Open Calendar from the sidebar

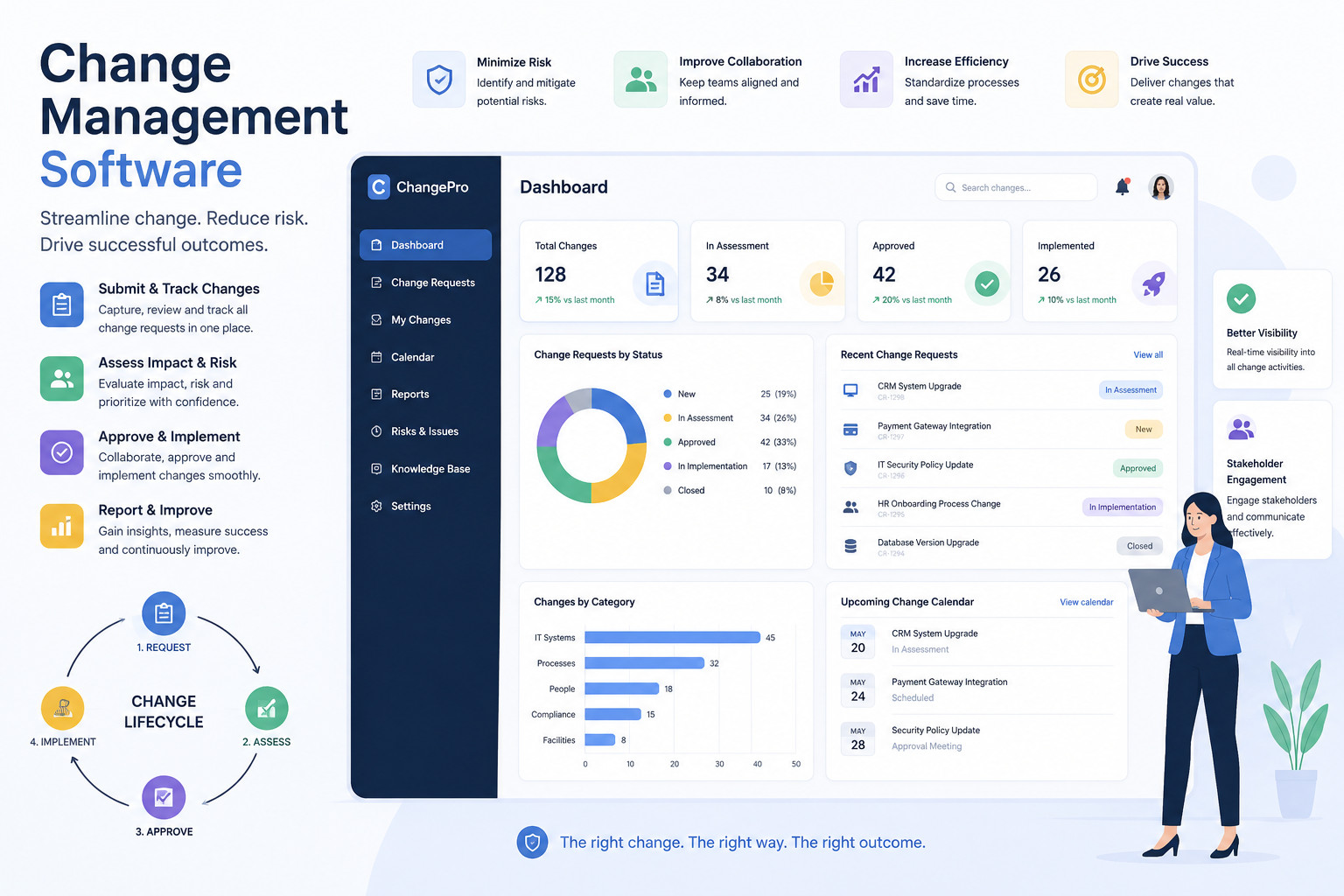coord(425,357)
